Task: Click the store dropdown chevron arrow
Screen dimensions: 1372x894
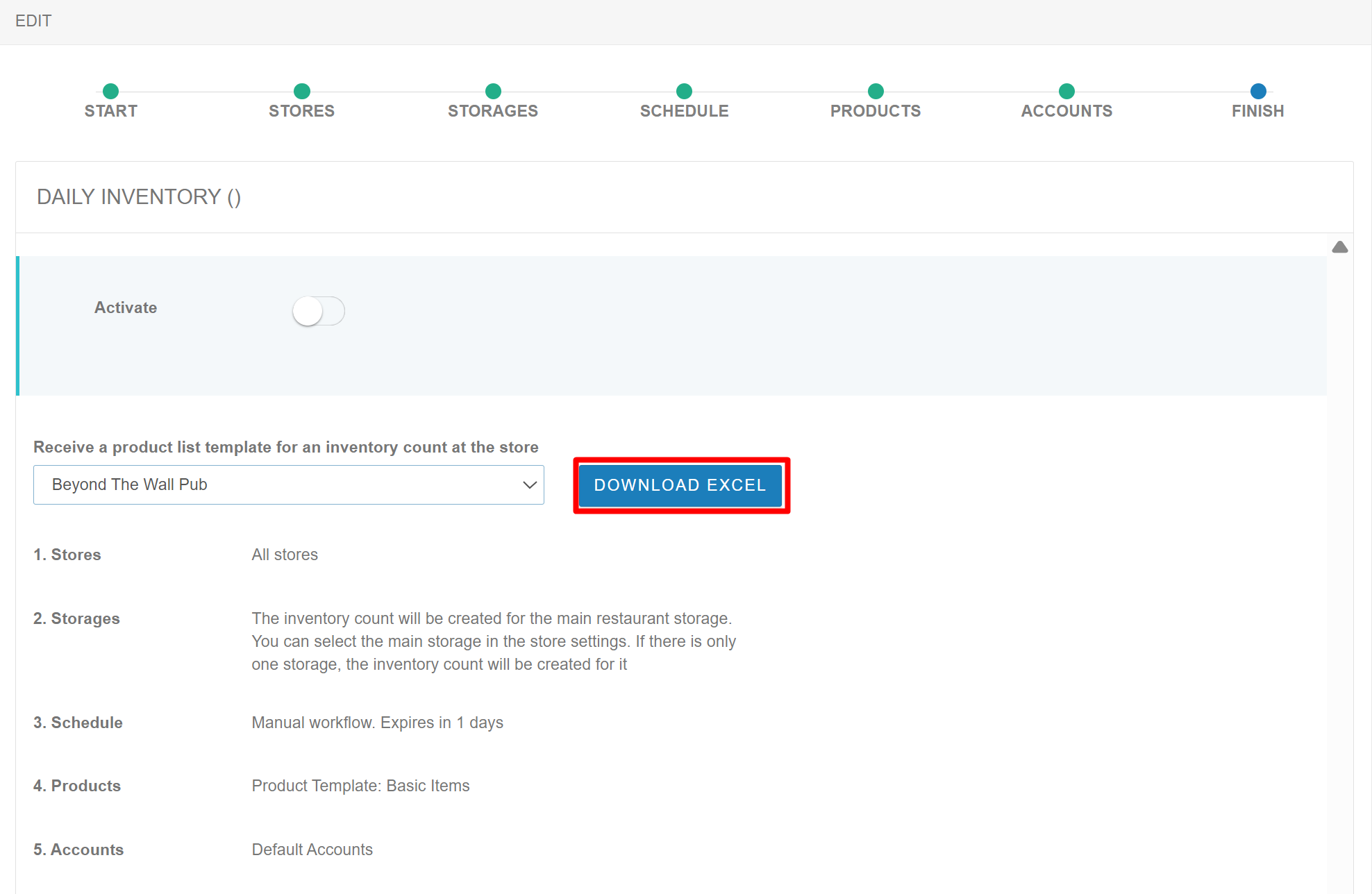Action: click(529, 484)
